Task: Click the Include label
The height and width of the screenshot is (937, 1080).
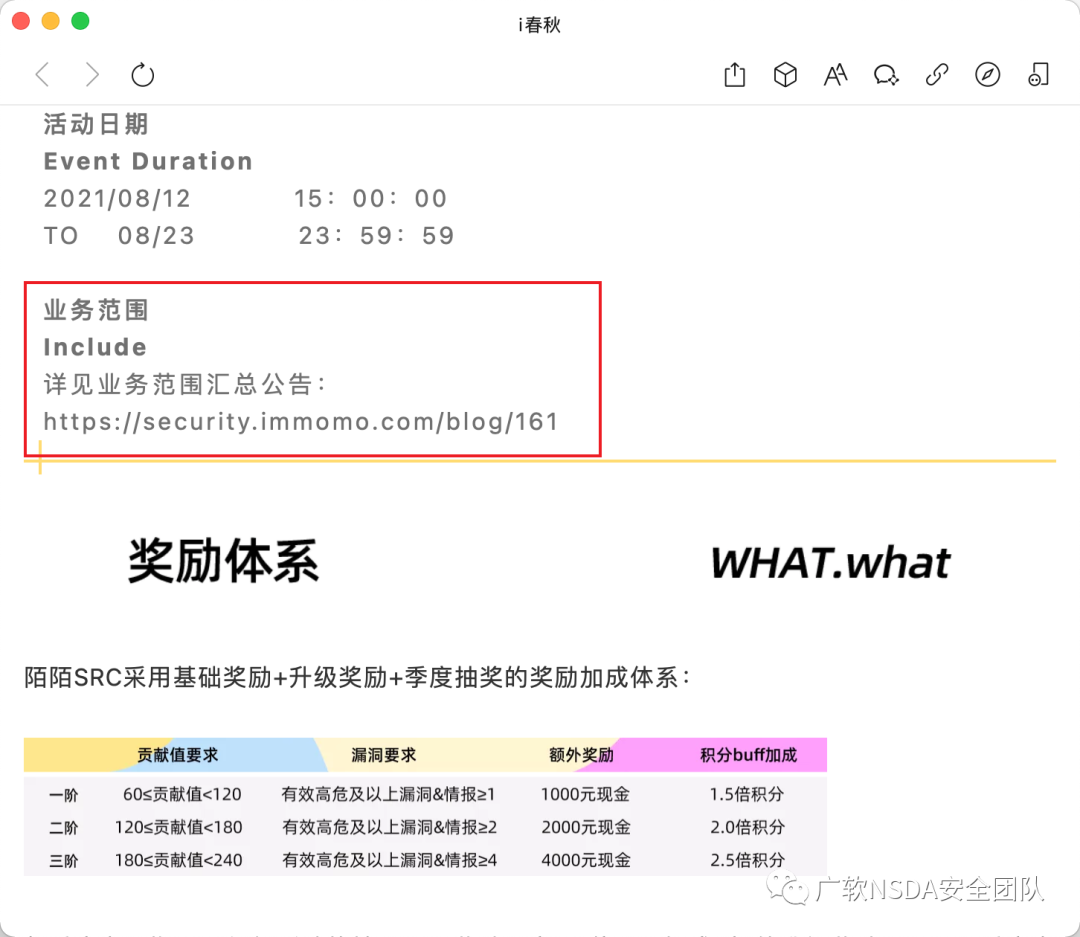Action: (x=95, y=347)
